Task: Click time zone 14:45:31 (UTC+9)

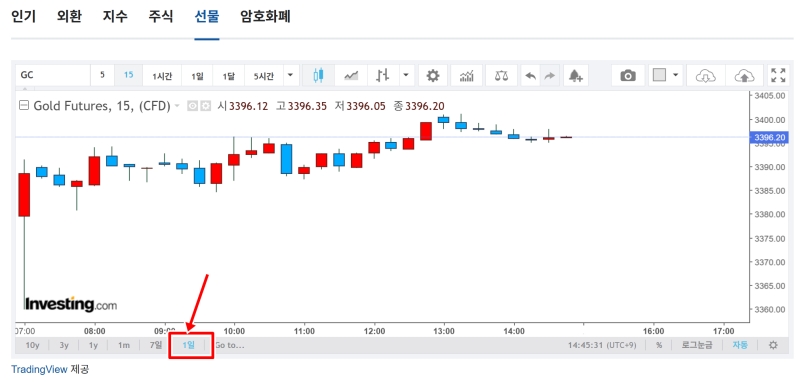Action: coord(602,345)
